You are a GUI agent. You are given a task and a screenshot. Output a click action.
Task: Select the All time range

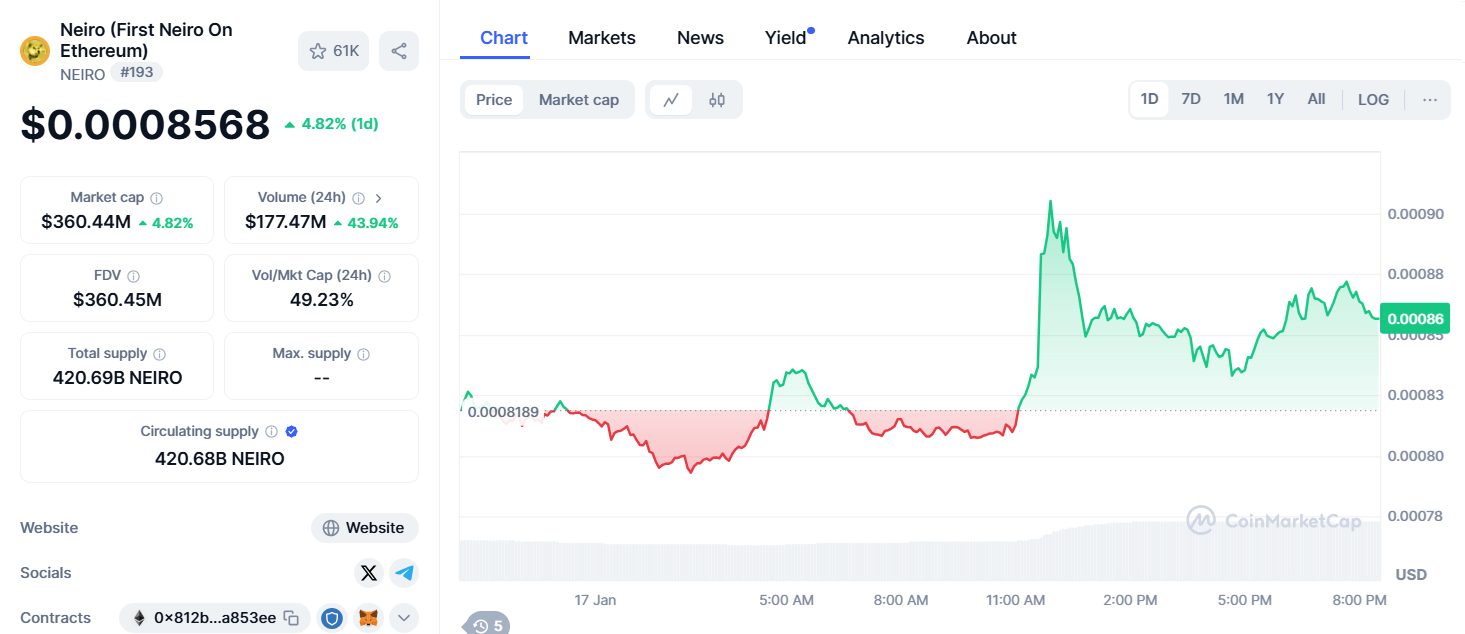point(1317,99)
